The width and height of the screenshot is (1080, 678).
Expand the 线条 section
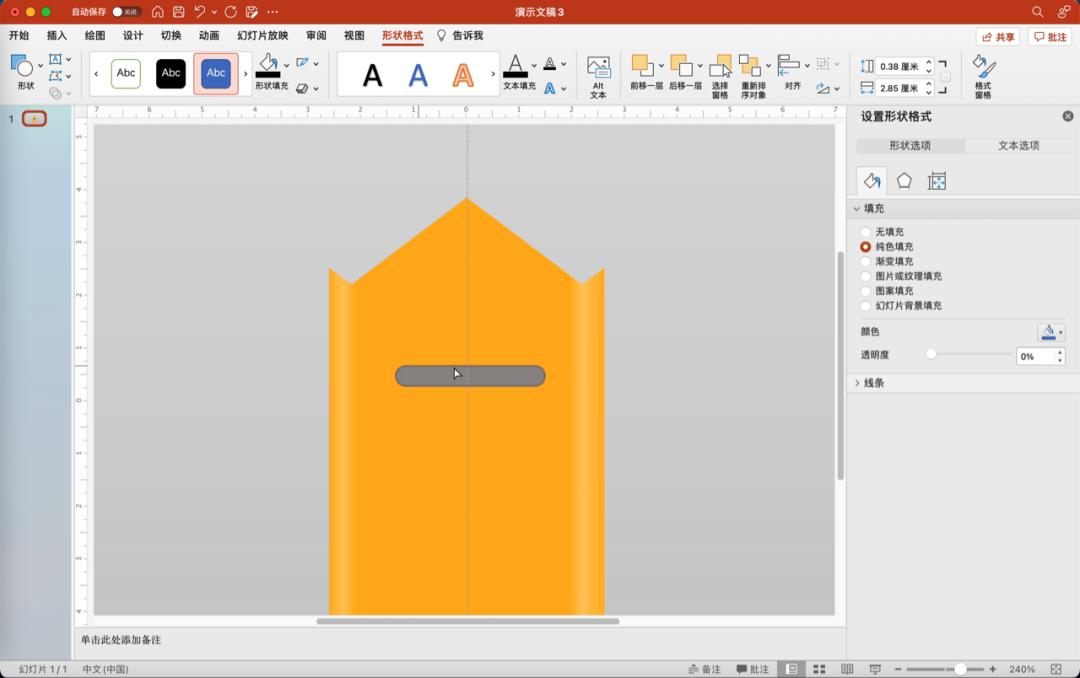click(x=872, y=383)
